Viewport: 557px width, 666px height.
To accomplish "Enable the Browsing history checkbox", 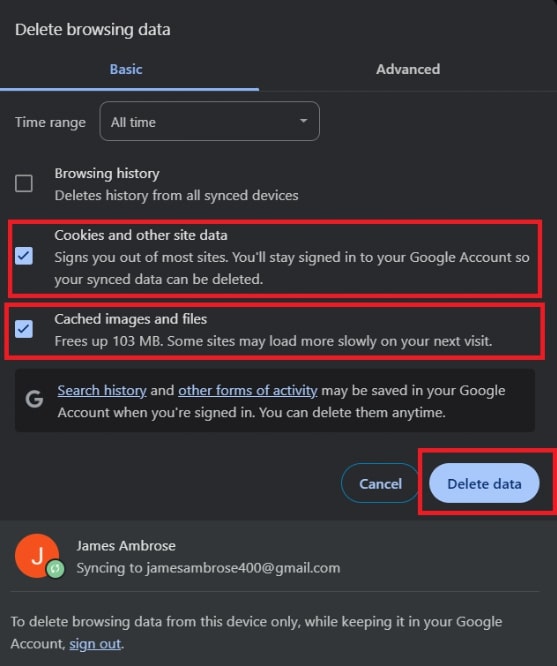I will click(24, 183).
